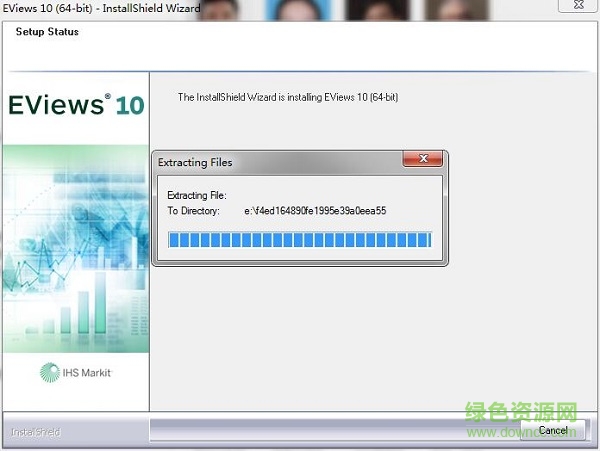Click the Extracting Files dialog title
600x451 pixels.
[195, 163]
